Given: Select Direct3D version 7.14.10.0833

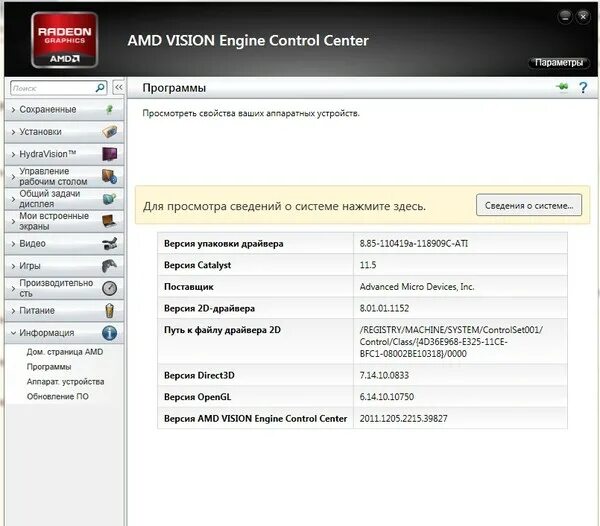Looking at the screenshot, I should pos(384,375).
